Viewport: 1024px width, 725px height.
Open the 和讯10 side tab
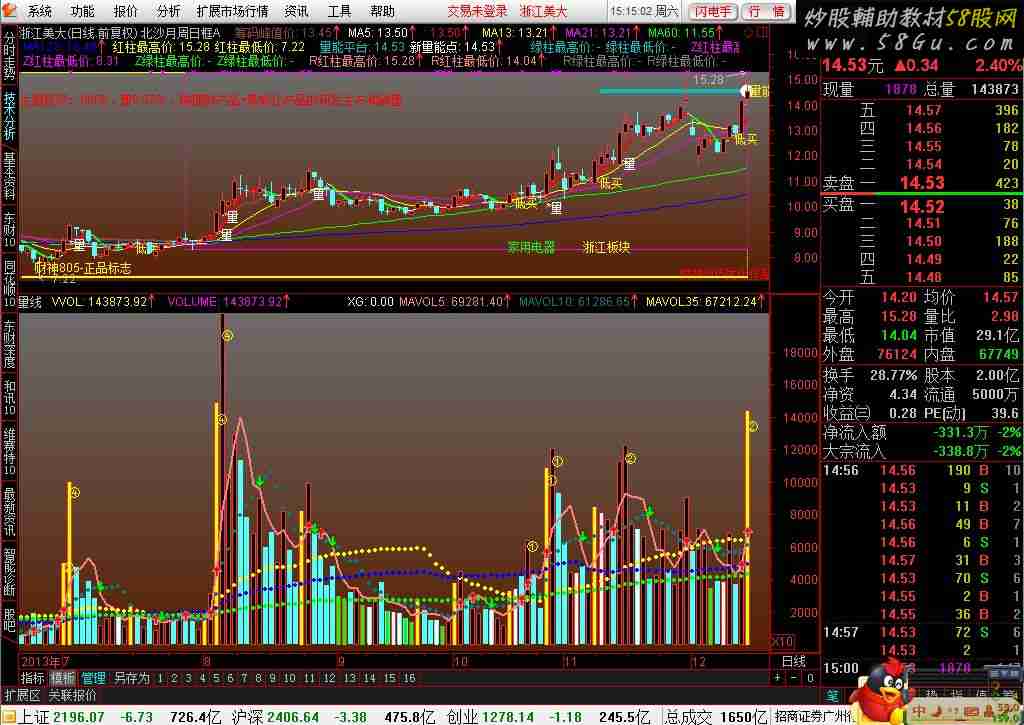pos(9,396)
